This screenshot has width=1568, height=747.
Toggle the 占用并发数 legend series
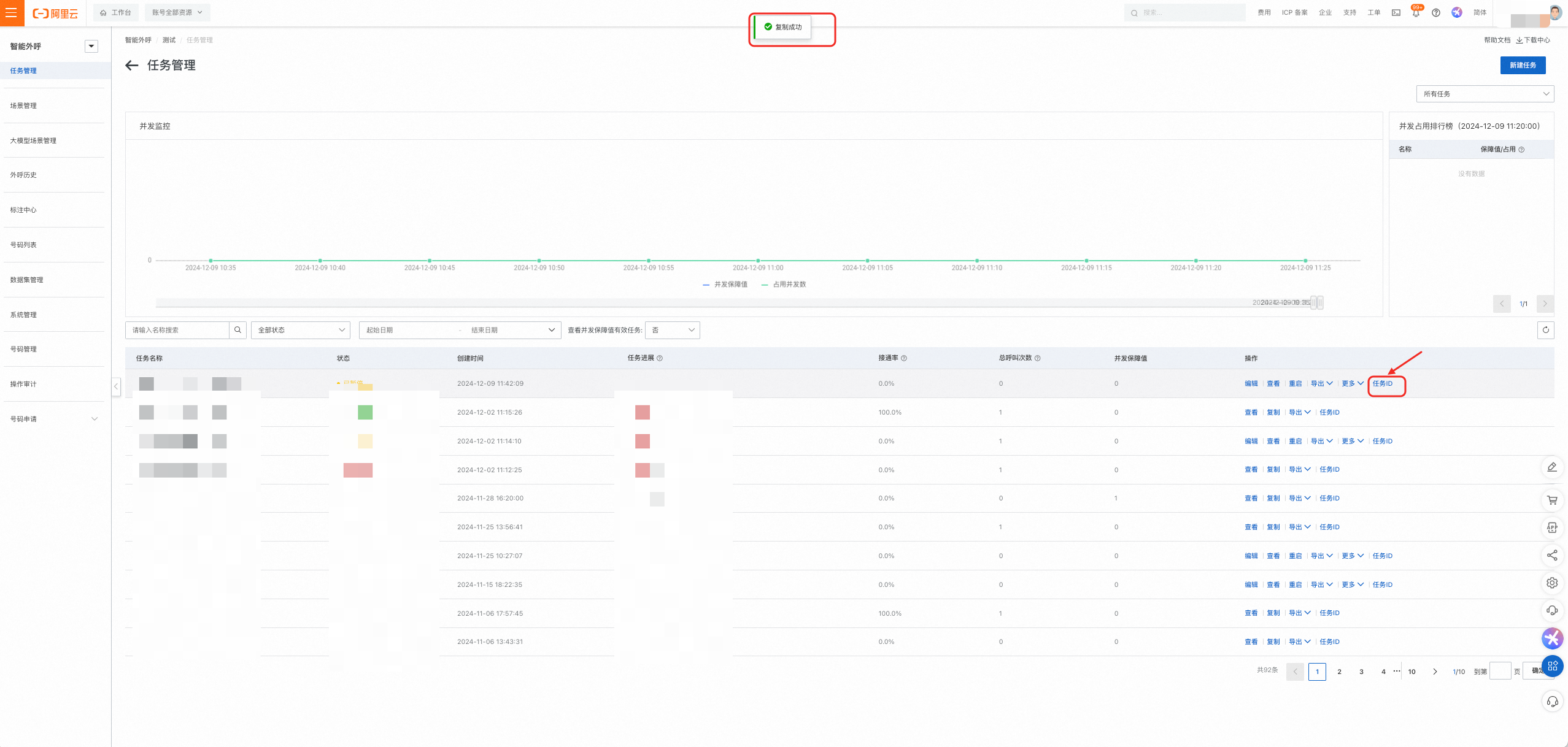click(x=784, y=285)
